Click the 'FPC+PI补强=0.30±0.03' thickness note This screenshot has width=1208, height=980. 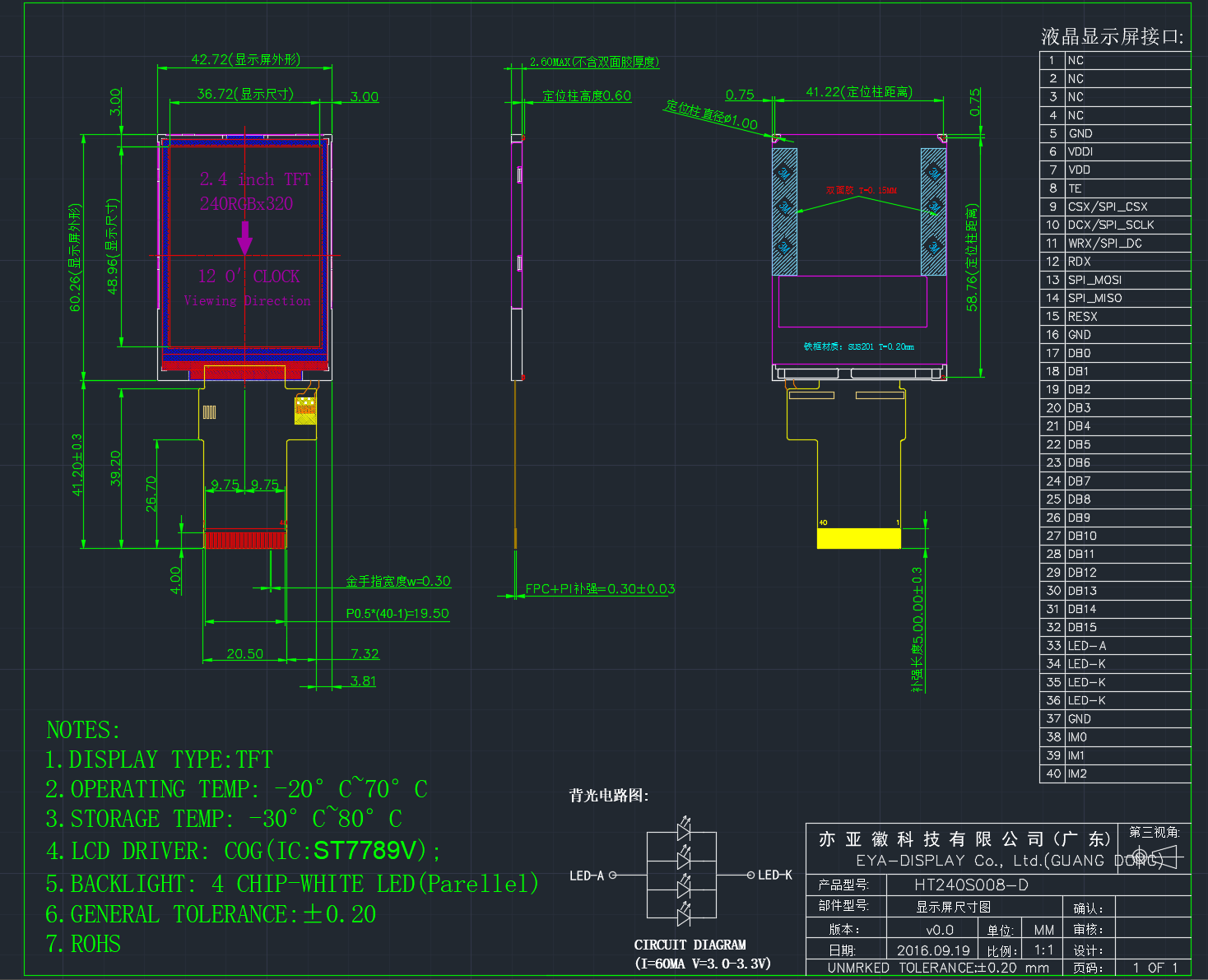[600, 588]
